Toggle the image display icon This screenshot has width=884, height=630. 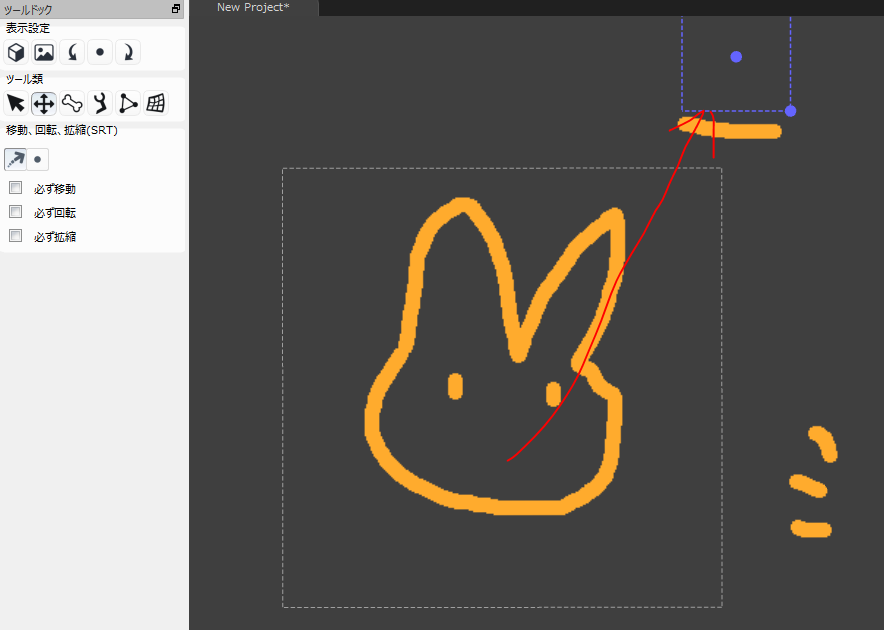(x=44, y=52)
